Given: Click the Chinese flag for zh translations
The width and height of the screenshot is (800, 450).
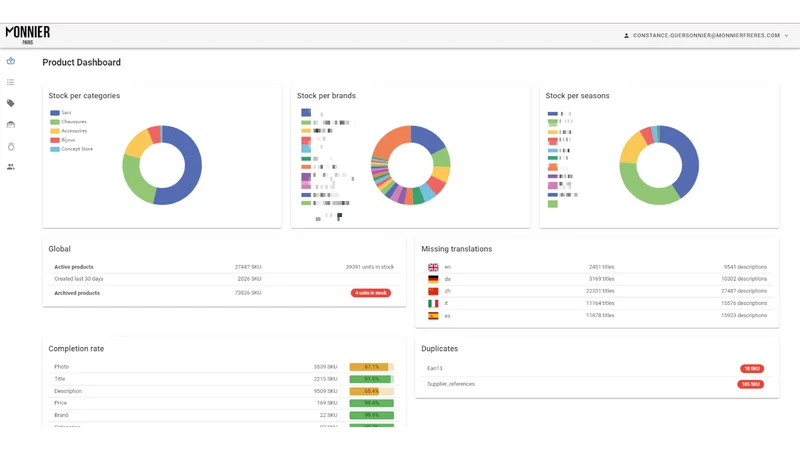Looking at the screenshot, I should (433, 291).
